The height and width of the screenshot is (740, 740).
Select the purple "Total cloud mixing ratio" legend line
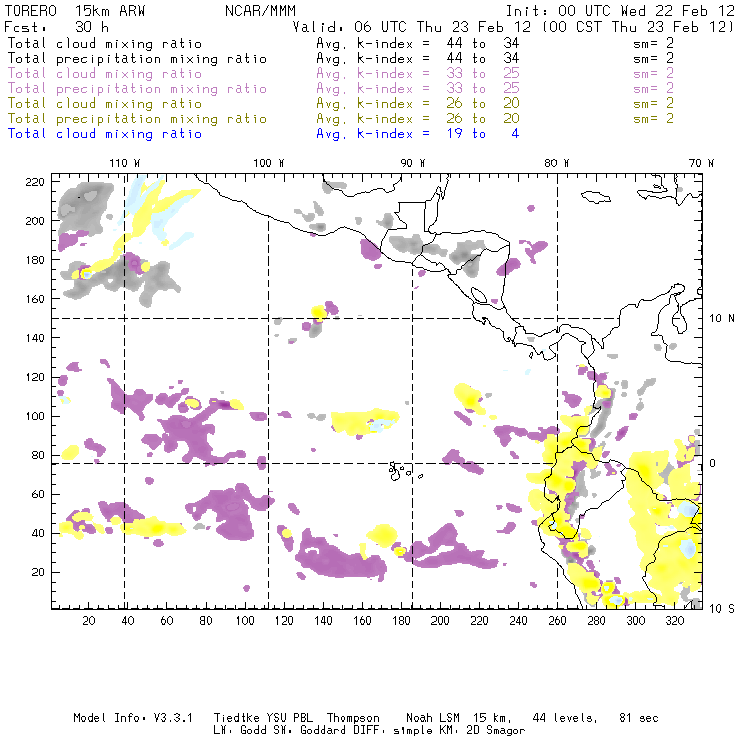click(x=105, y=74)
